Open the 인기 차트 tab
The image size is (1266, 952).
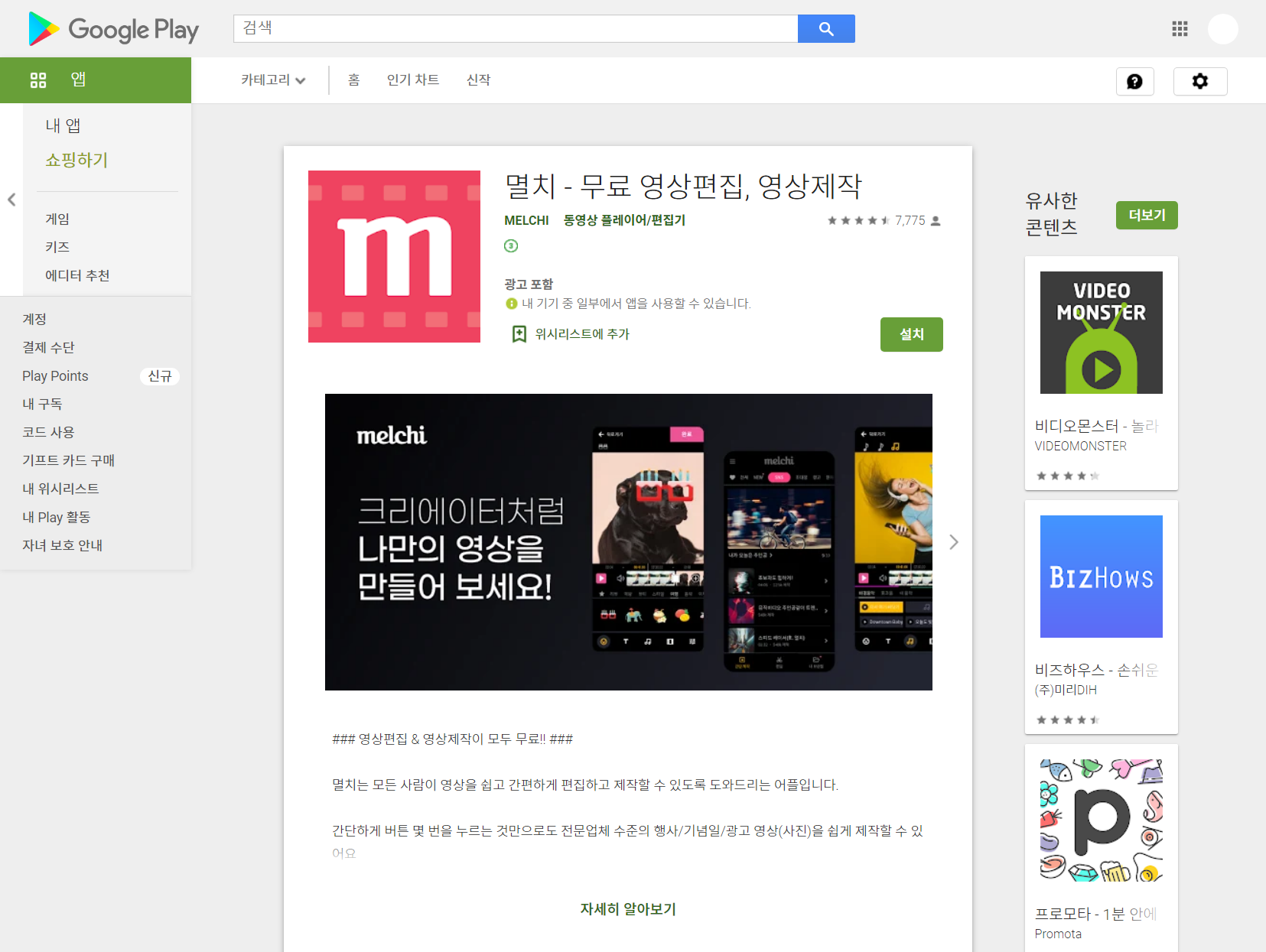(x=413, y=80)
